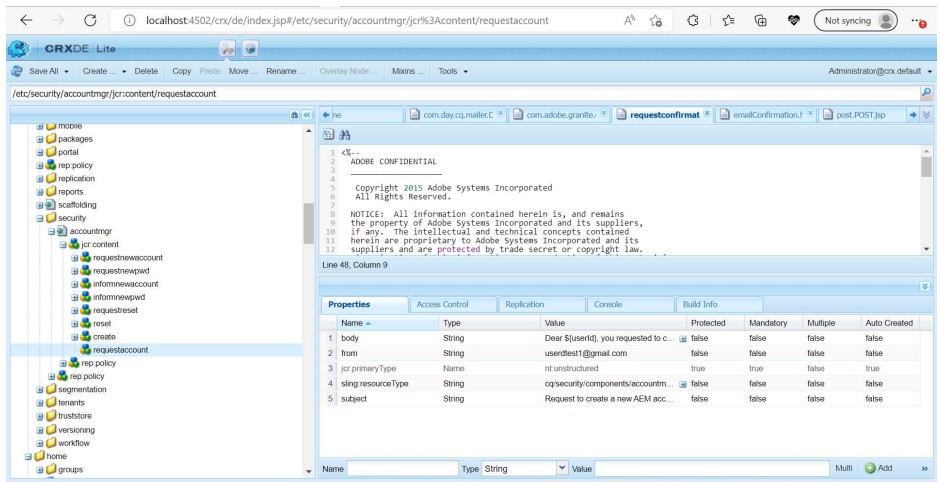940x482 pixels.
Task: Click the Rename toolbar button
Action: click(285, 71)
